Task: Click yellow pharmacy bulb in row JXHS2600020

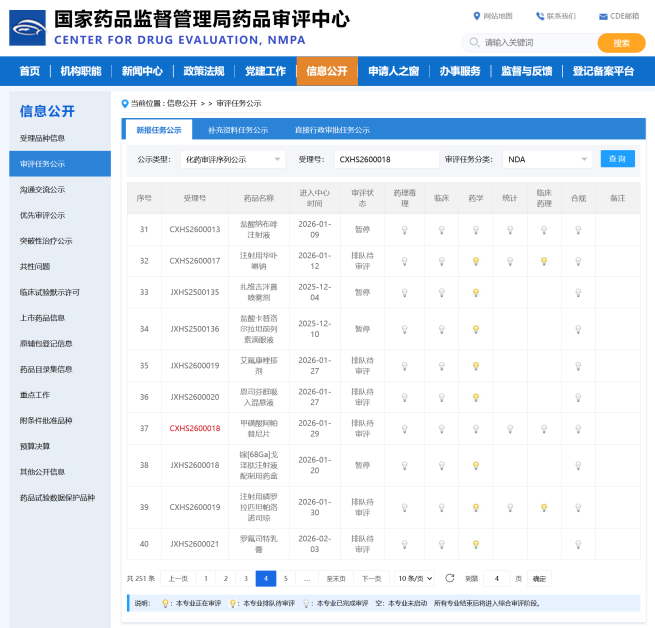Action: [475, 397]
